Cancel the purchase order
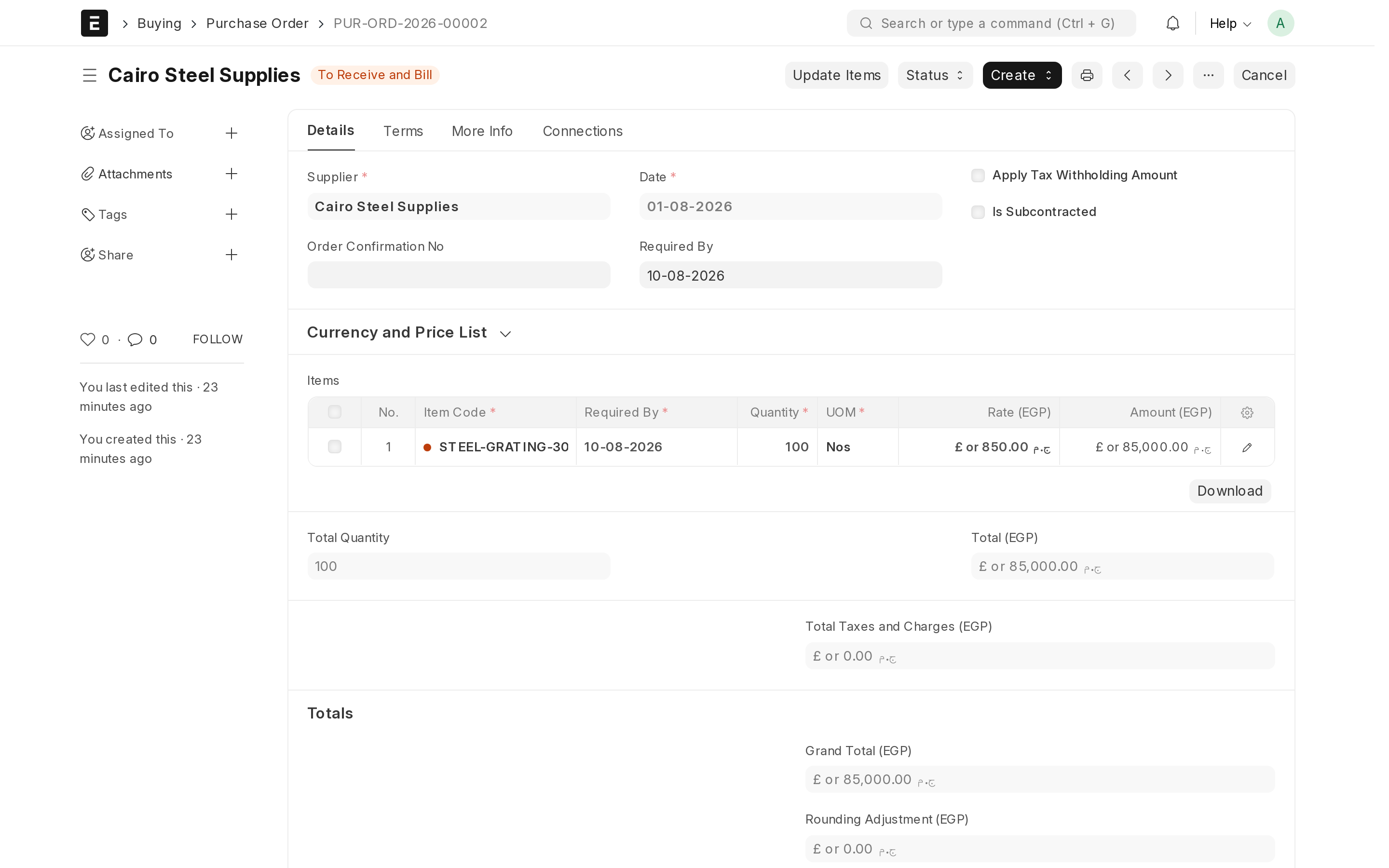 click(x=1264, y=75)
